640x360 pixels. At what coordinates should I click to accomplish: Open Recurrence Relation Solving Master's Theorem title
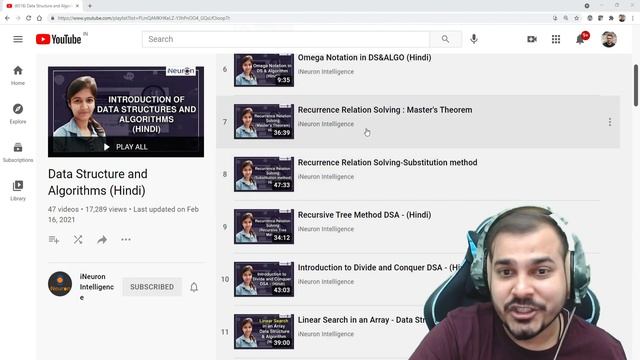click(x=385, y=110)
